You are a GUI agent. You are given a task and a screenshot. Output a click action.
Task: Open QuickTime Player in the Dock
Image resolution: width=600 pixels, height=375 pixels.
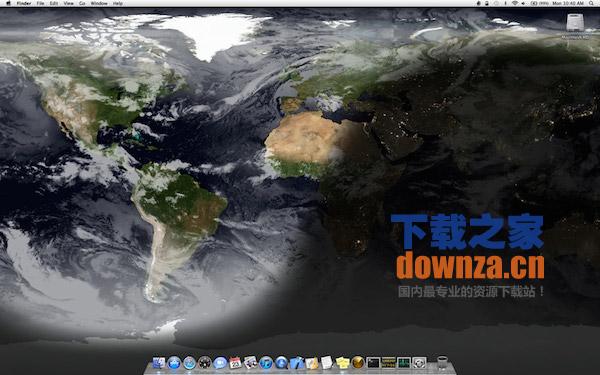(281, 362)
